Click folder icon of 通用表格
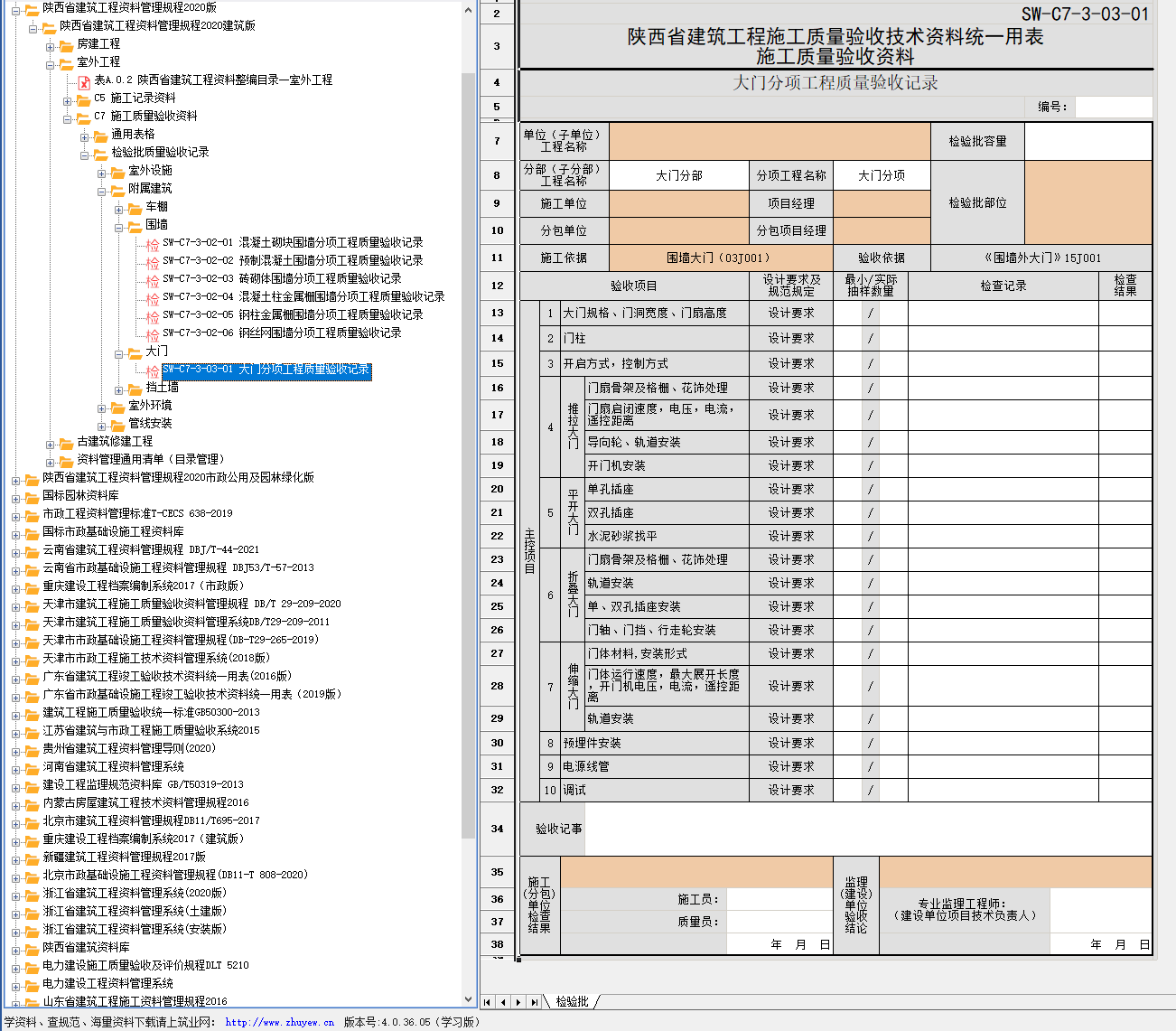Screen dimensions: 1176x1031 coord(100,135)
